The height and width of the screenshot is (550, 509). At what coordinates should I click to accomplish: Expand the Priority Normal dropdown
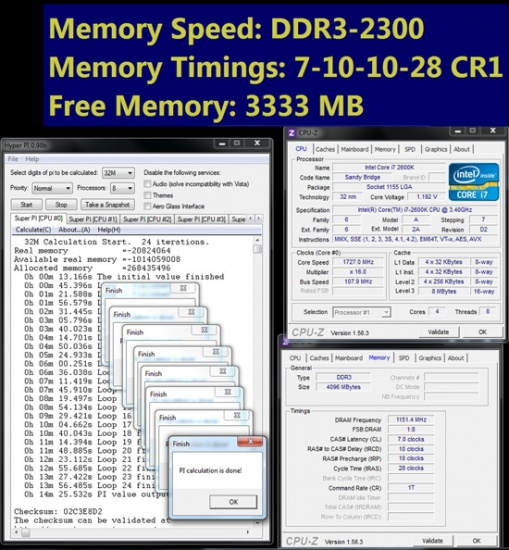(x=52, y=188)
